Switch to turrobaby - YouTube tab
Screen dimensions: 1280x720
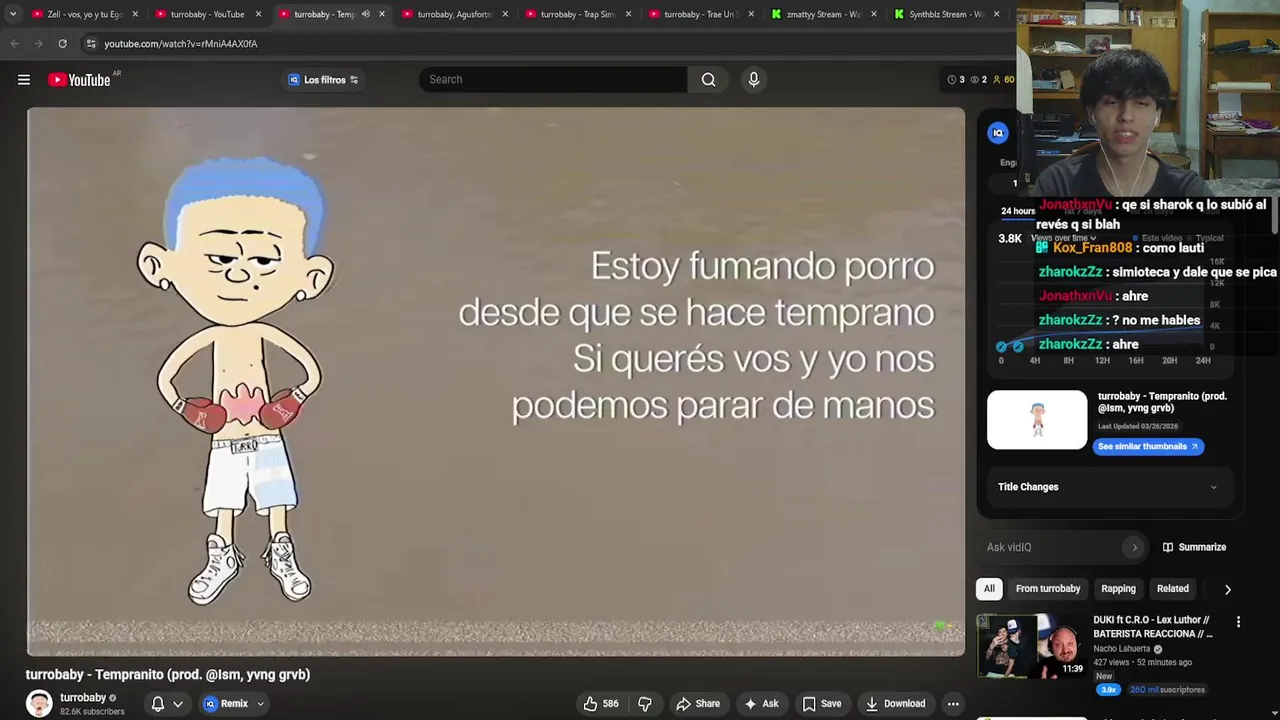(207, 14)
